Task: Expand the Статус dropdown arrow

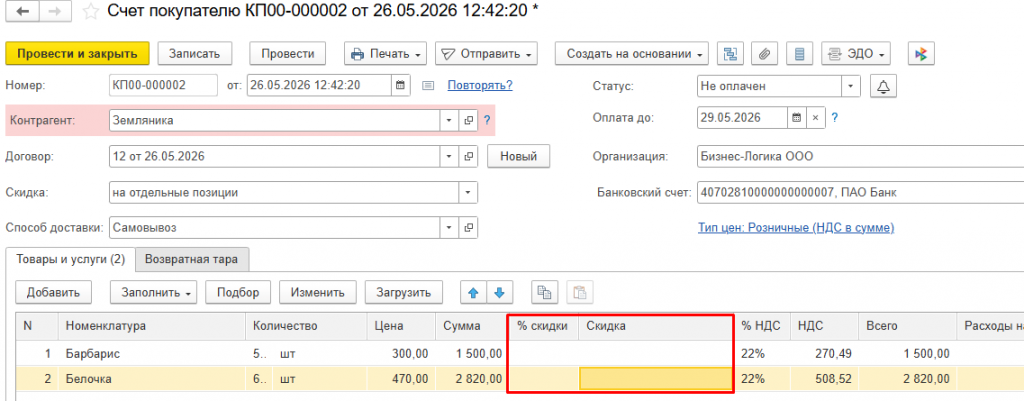Action: click(850, 86)
